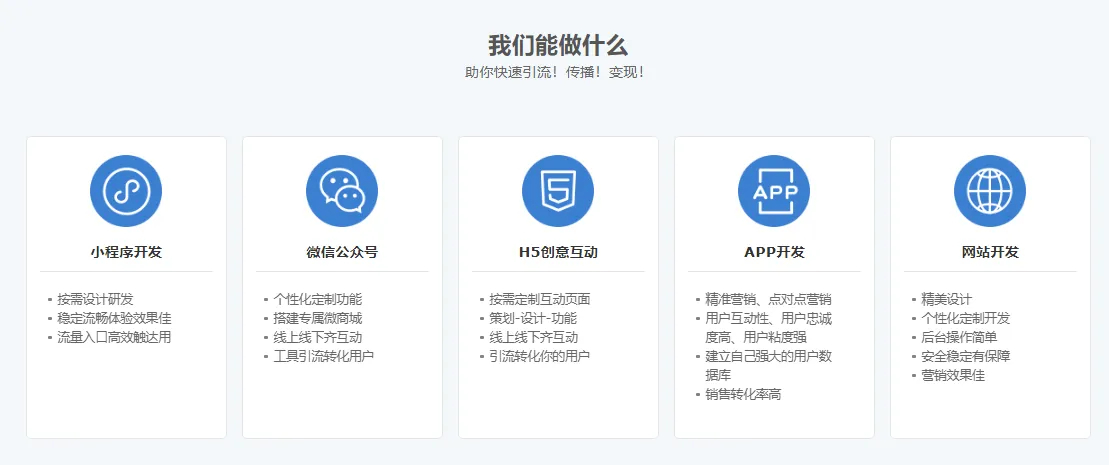Screen dimensions: 1109x465
Task: Click the 我们能做什么 section heading
Action: coord(558,45)
